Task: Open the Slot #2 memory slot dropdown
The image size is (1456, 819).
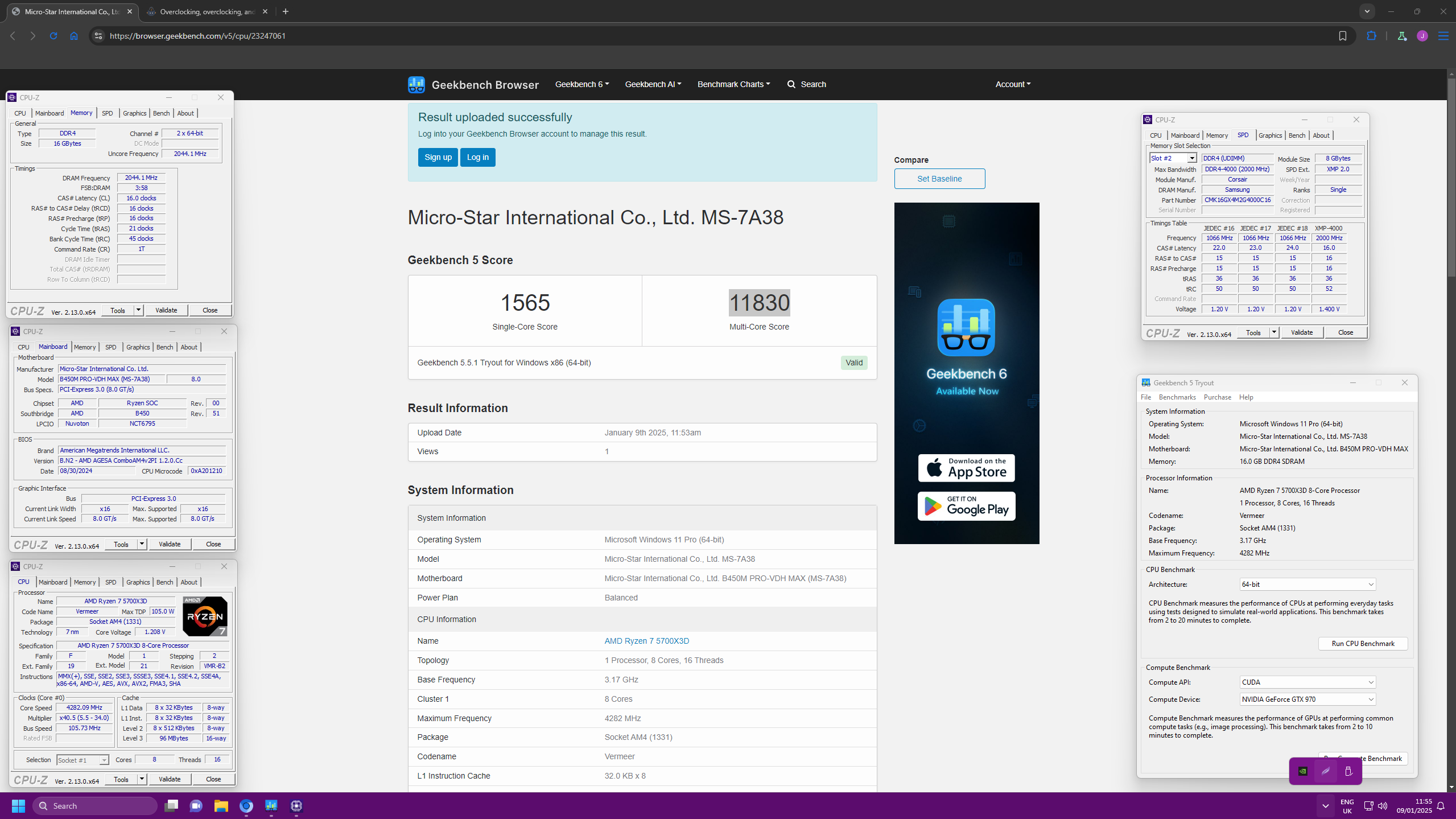Action: (1173, 158)
